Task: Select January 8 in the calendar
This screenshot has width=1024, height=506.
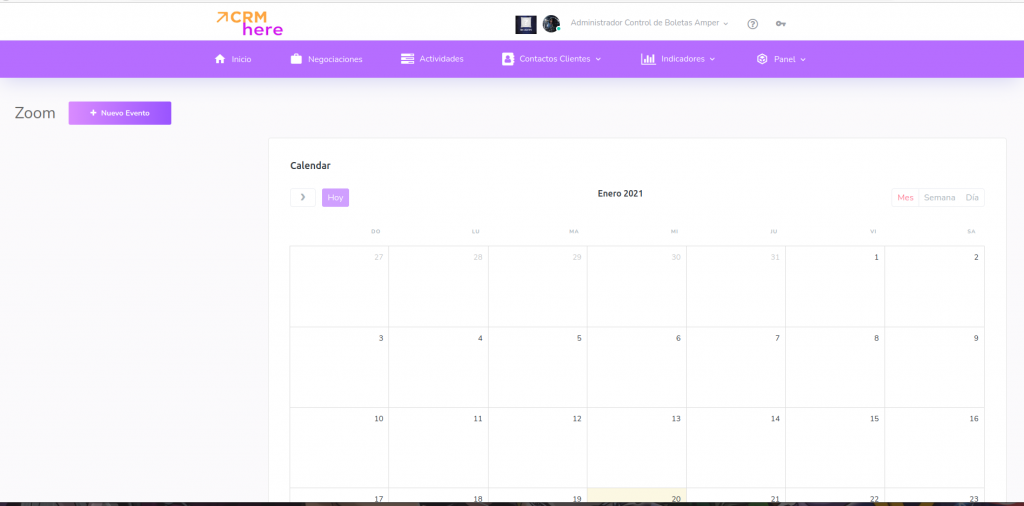Action: click(835, 368)
